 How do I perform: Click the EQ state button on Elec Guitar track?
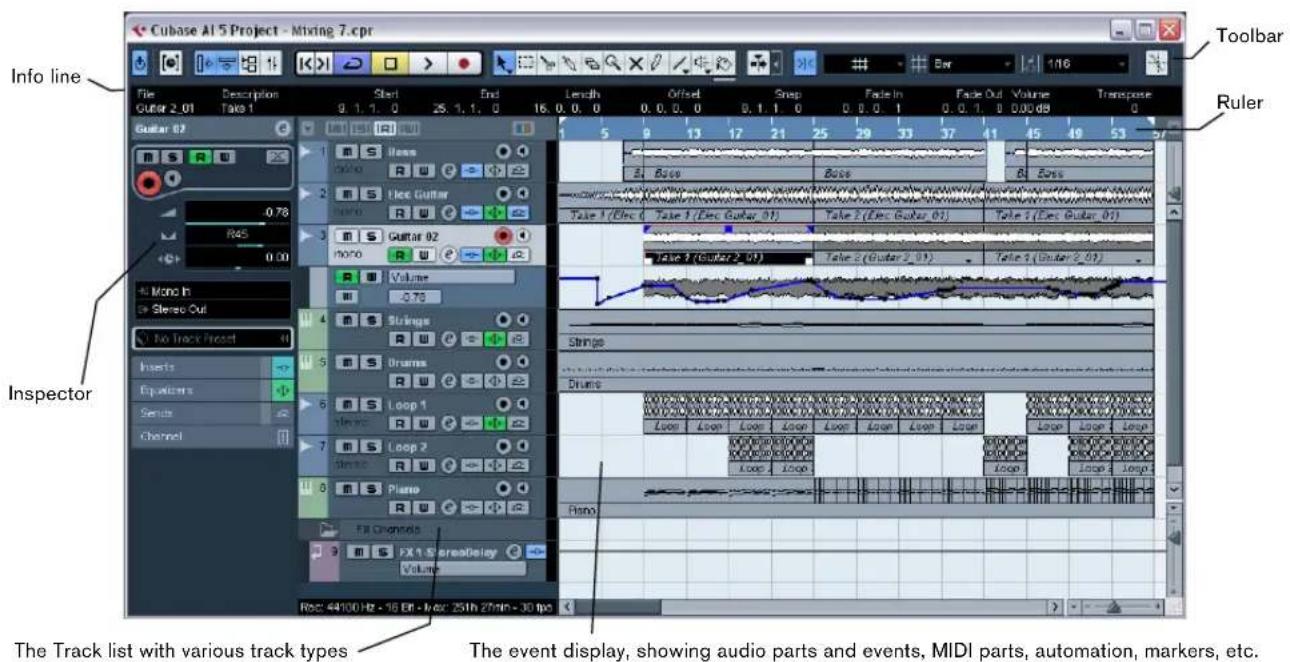click(497, 213)
